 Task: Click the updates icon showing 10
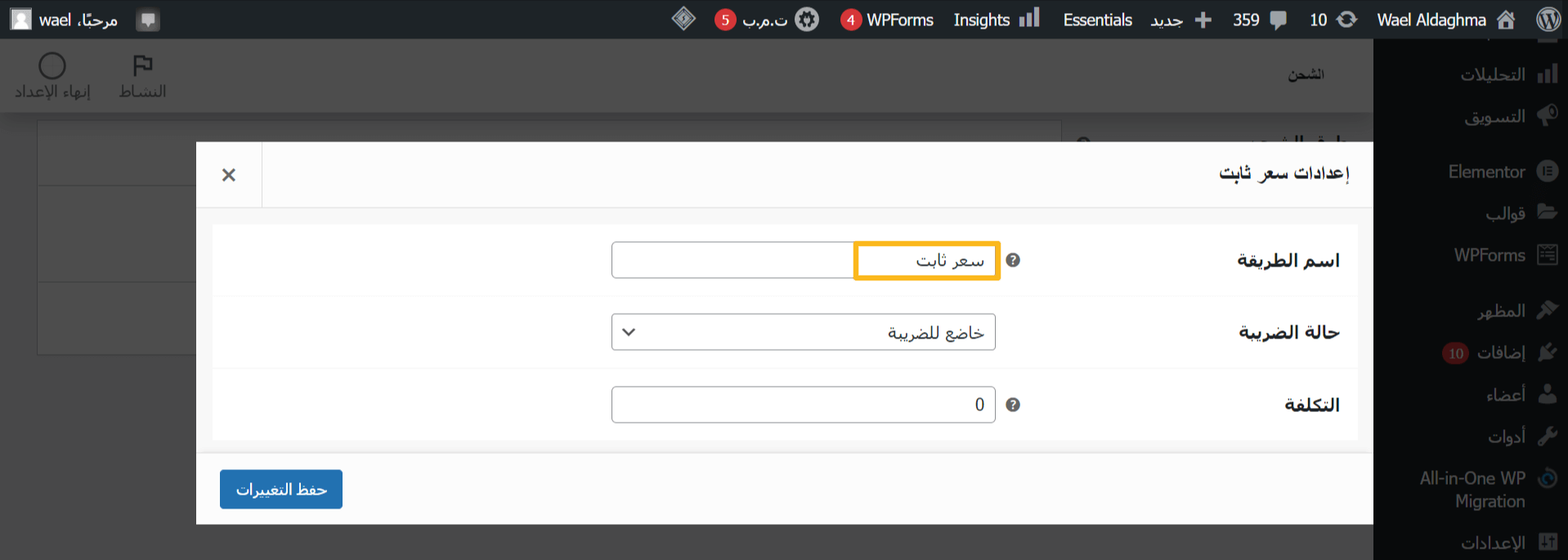pyautogui.click(x=1346, y=20)
